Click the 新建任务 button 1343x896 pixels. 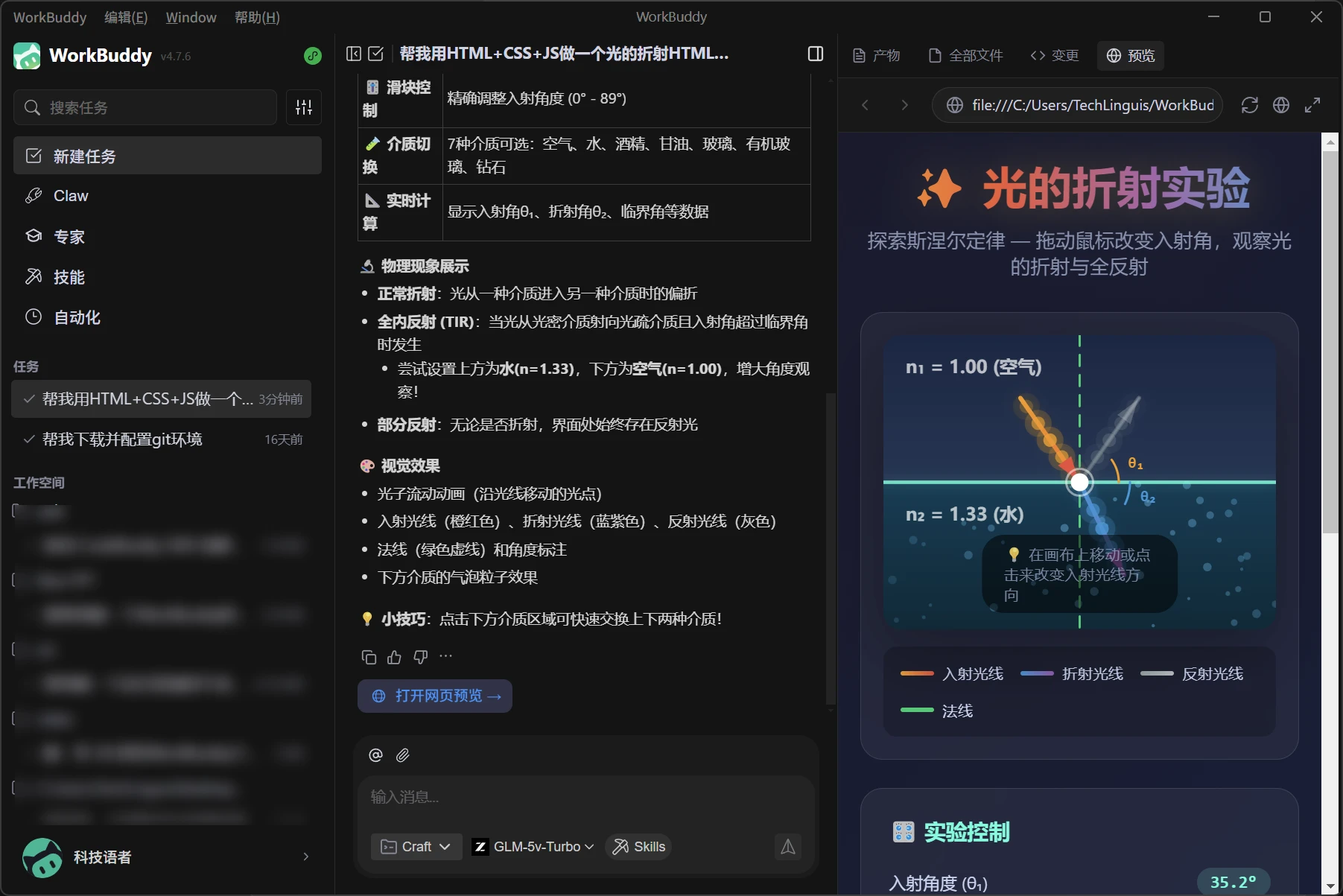click(168, 156)
